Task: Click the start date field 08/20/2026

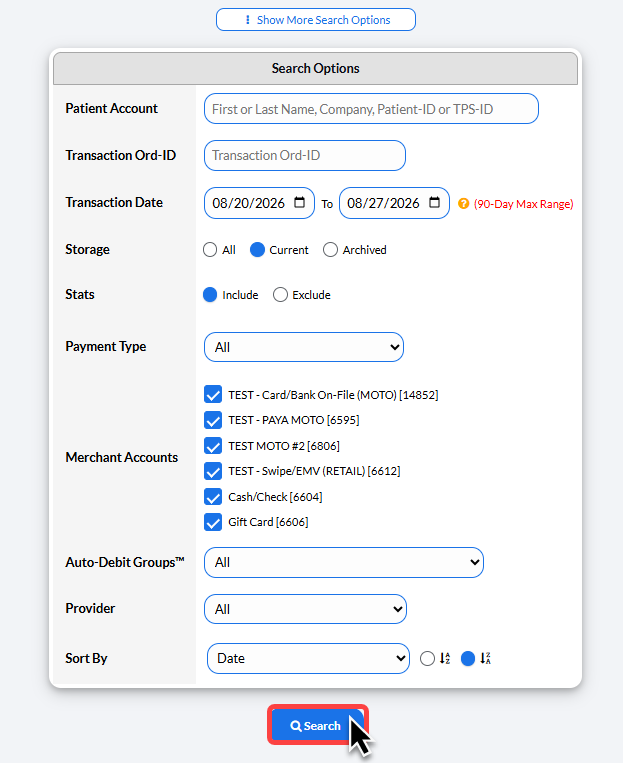Action: pos(259,203)
